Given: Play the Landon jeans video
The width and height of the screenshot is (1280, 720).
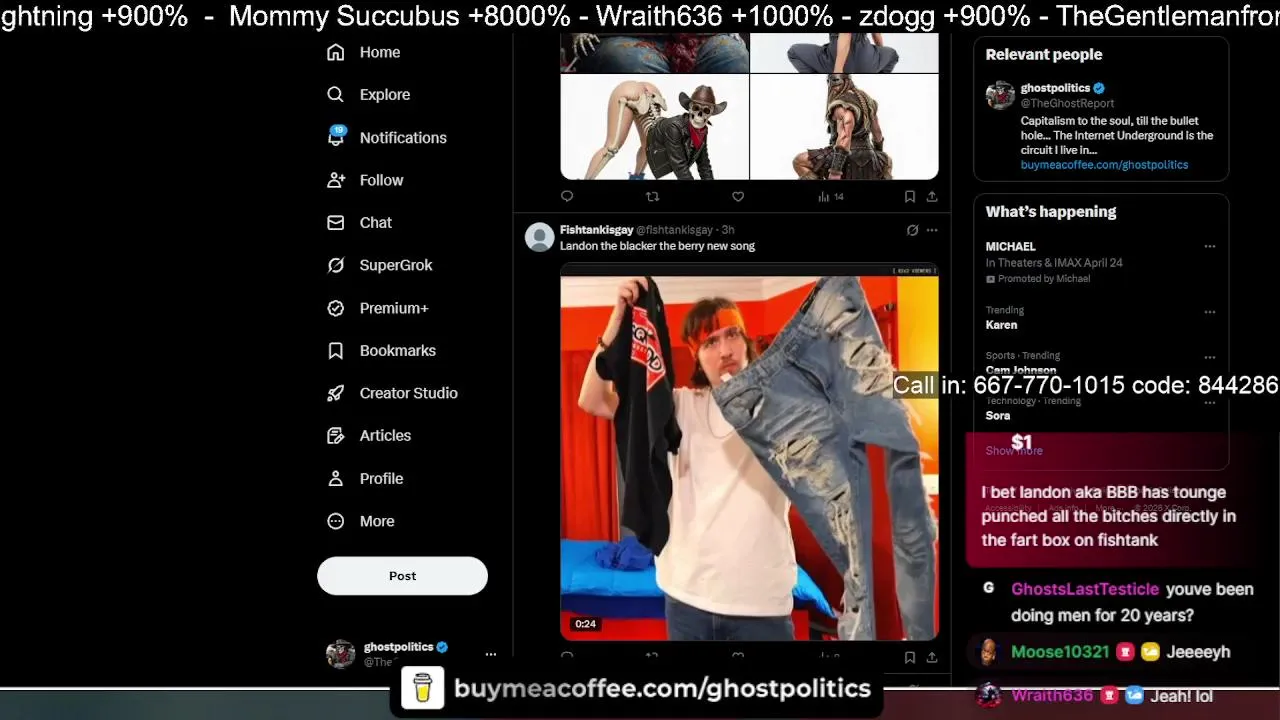Looking at the screenshot, I should 749,452.
